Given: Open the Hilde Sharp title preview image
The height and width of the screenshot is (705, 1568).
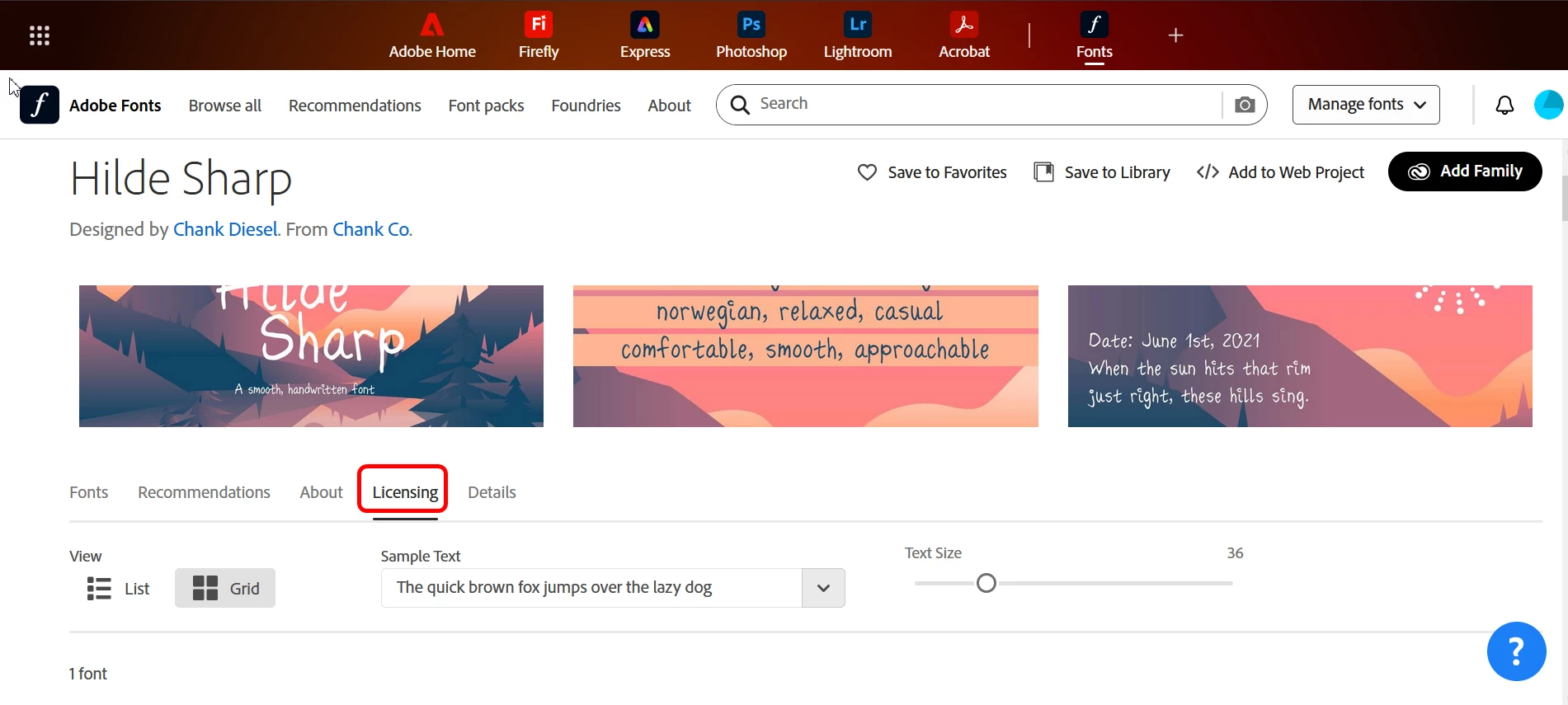Looking at the screenshot, I should pyautogui.click(x=311, y=356).
